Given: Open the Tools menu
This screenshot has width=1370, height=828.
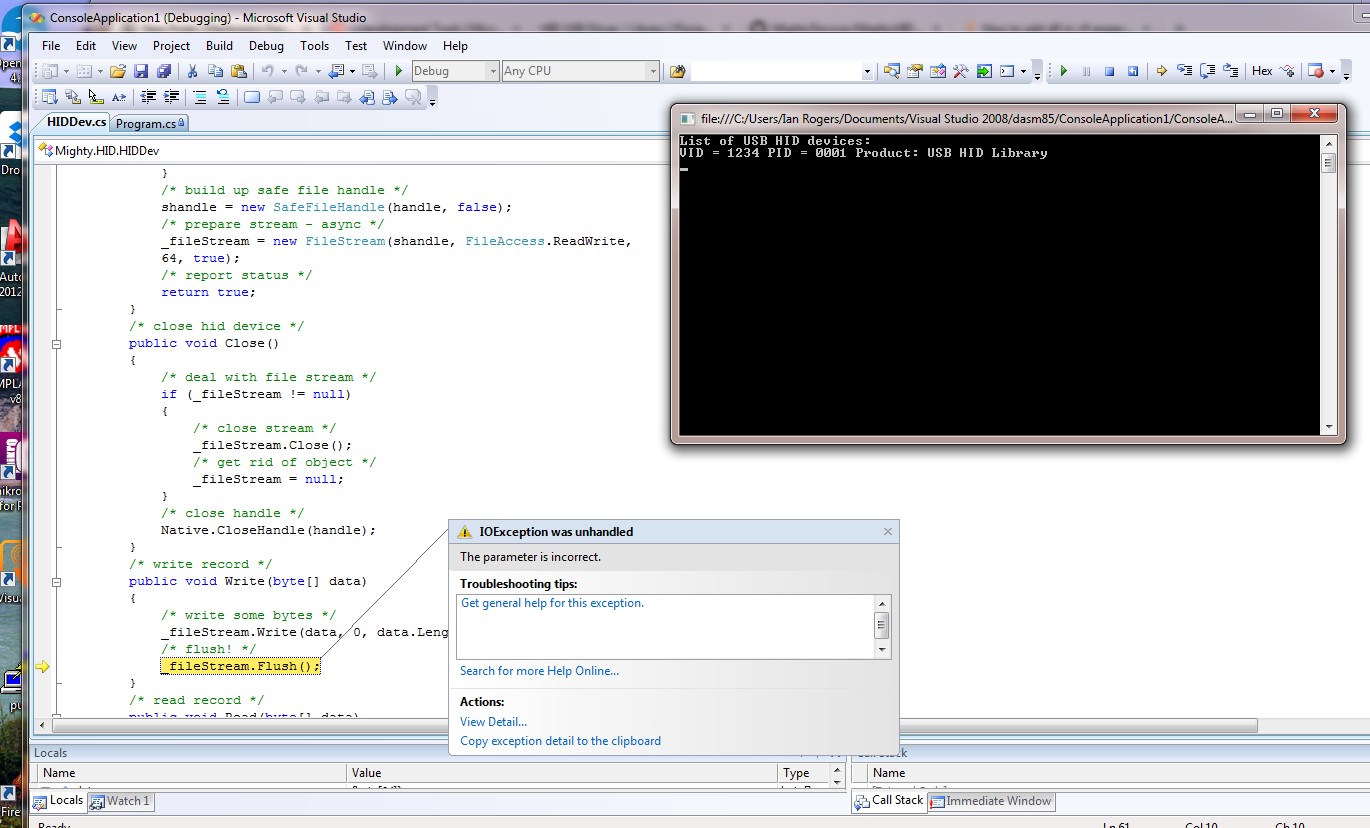Looking at the screenshot, I should tap(314, 46).
